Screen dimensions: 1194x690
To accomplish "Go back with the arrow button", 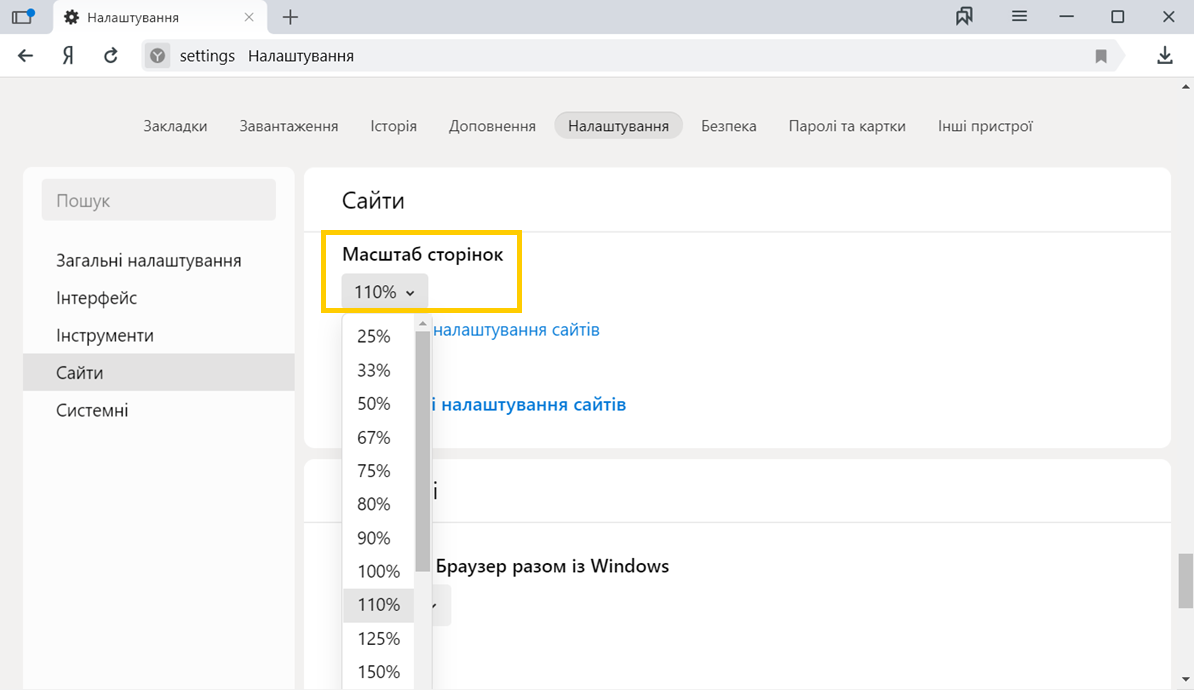I will [x=25, y=56].
